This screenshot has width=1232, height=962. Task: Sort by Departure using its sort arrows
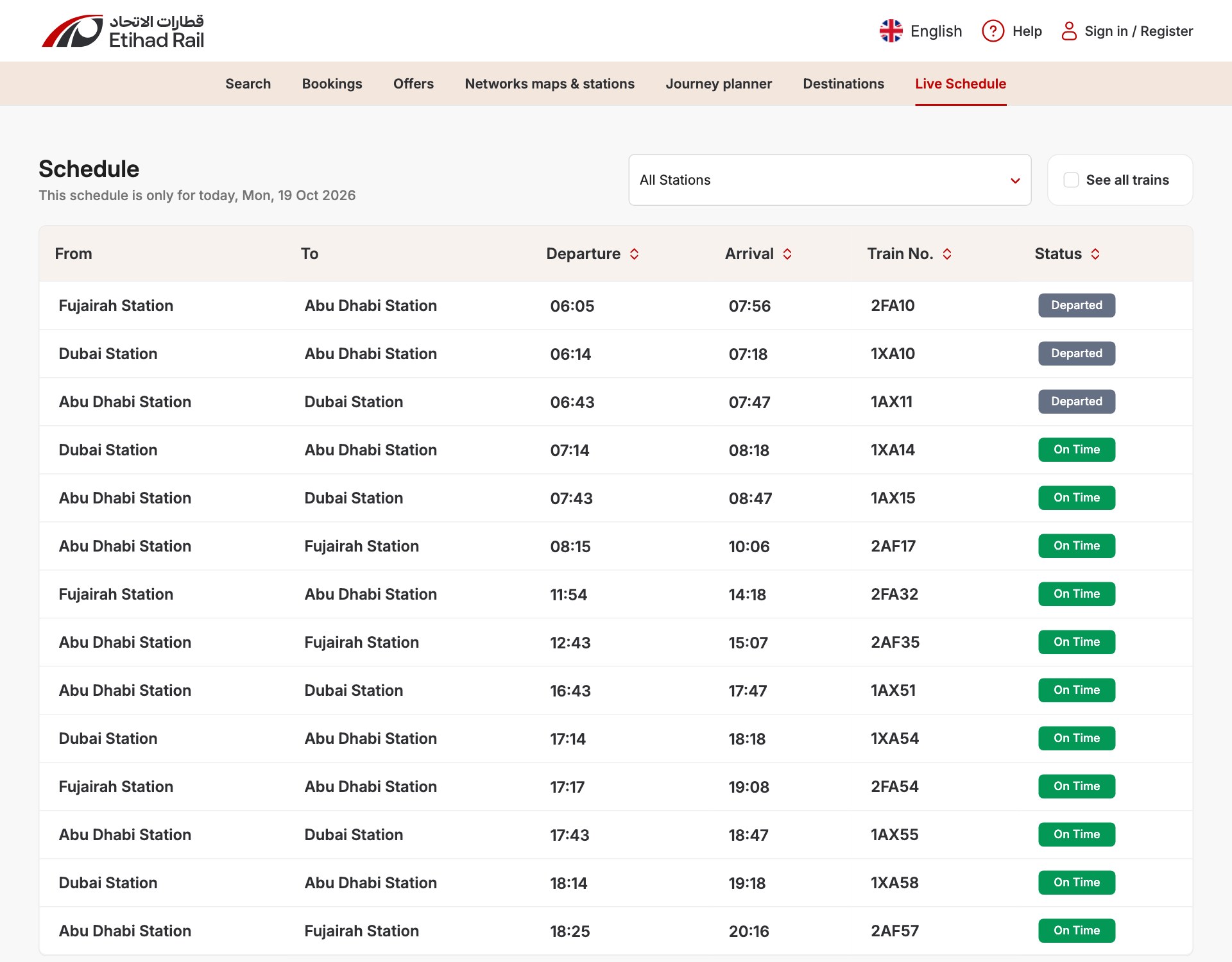[x=635, y=254]
